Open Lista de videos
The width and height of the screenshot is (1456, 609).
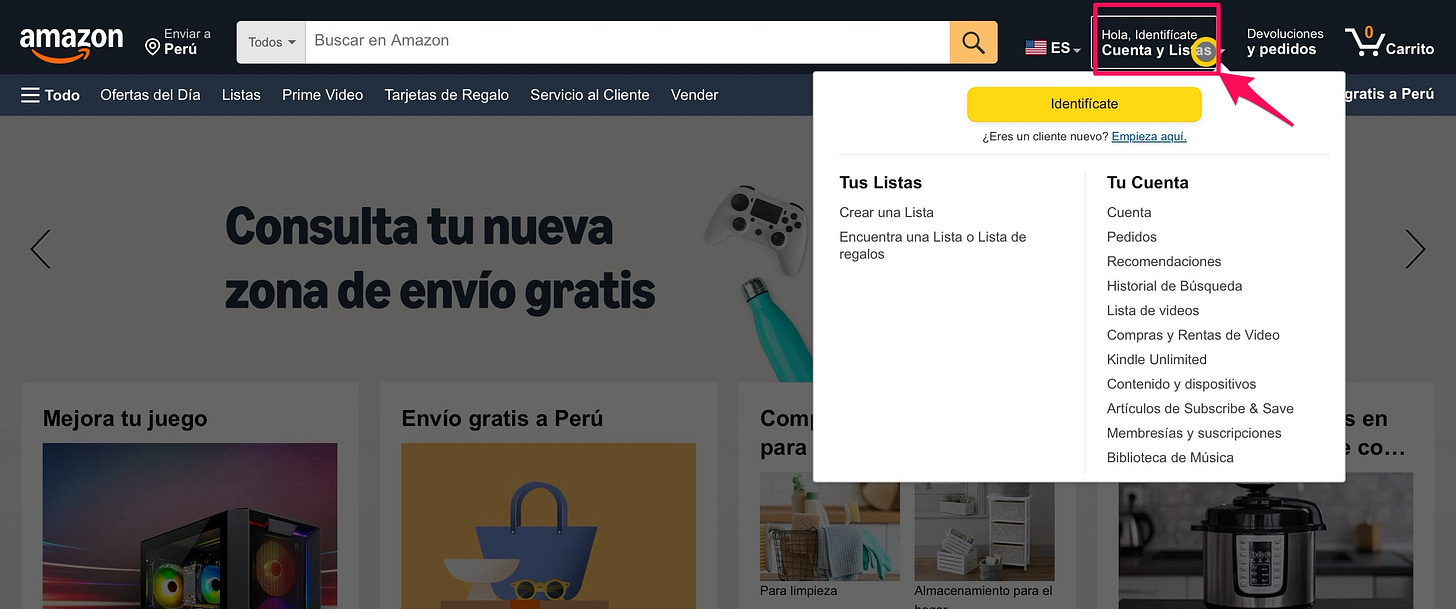coord(1153,310)
